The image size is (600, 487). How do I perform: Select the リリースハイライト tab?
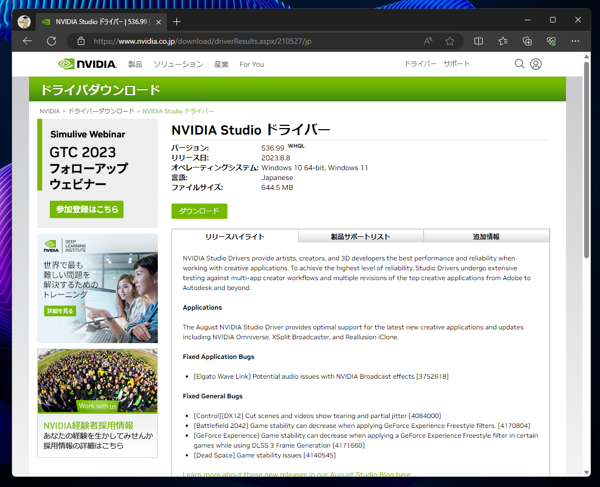click(235, 236)
